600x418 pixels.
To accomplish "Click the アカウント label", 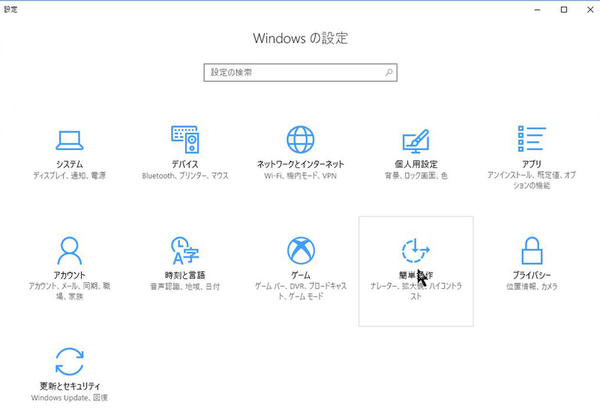I will point(69,275).
